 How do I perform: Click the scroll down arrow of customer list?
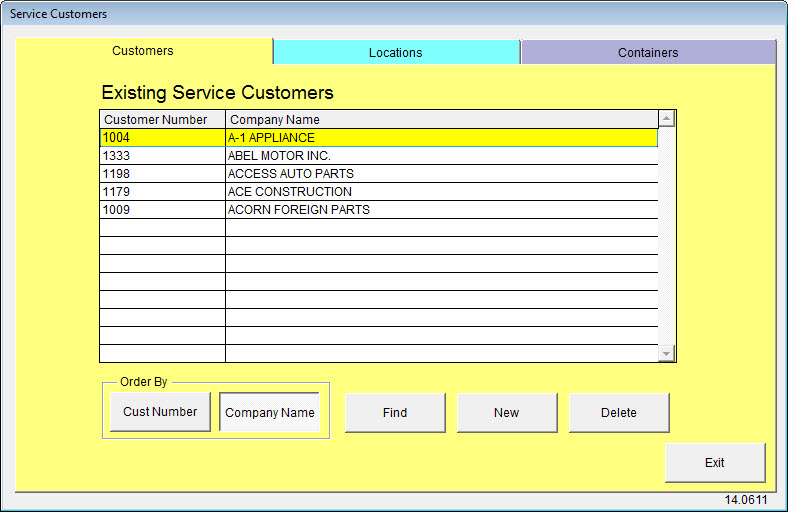pos(666,353)
